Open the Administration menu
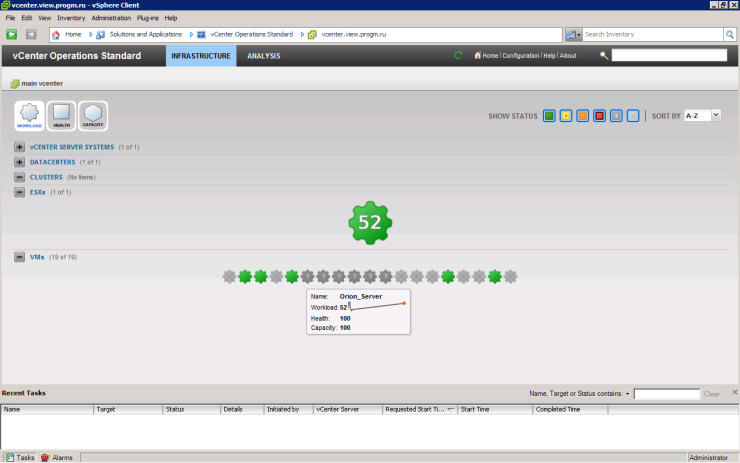The height and width of the screenshot is (463, 740). coord(111,18)
